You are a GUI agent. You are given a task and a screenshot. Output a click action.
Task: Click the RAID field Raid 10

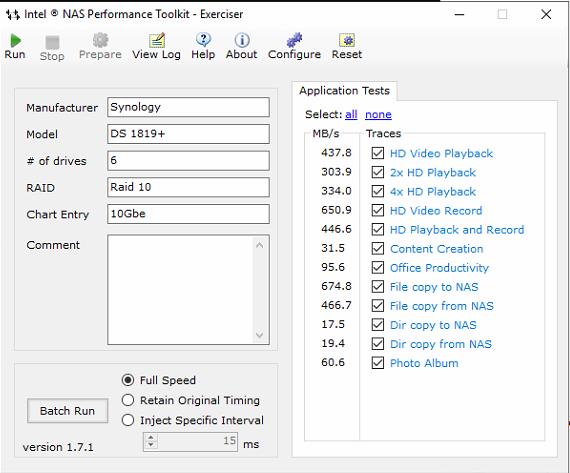tap(188, 187)
